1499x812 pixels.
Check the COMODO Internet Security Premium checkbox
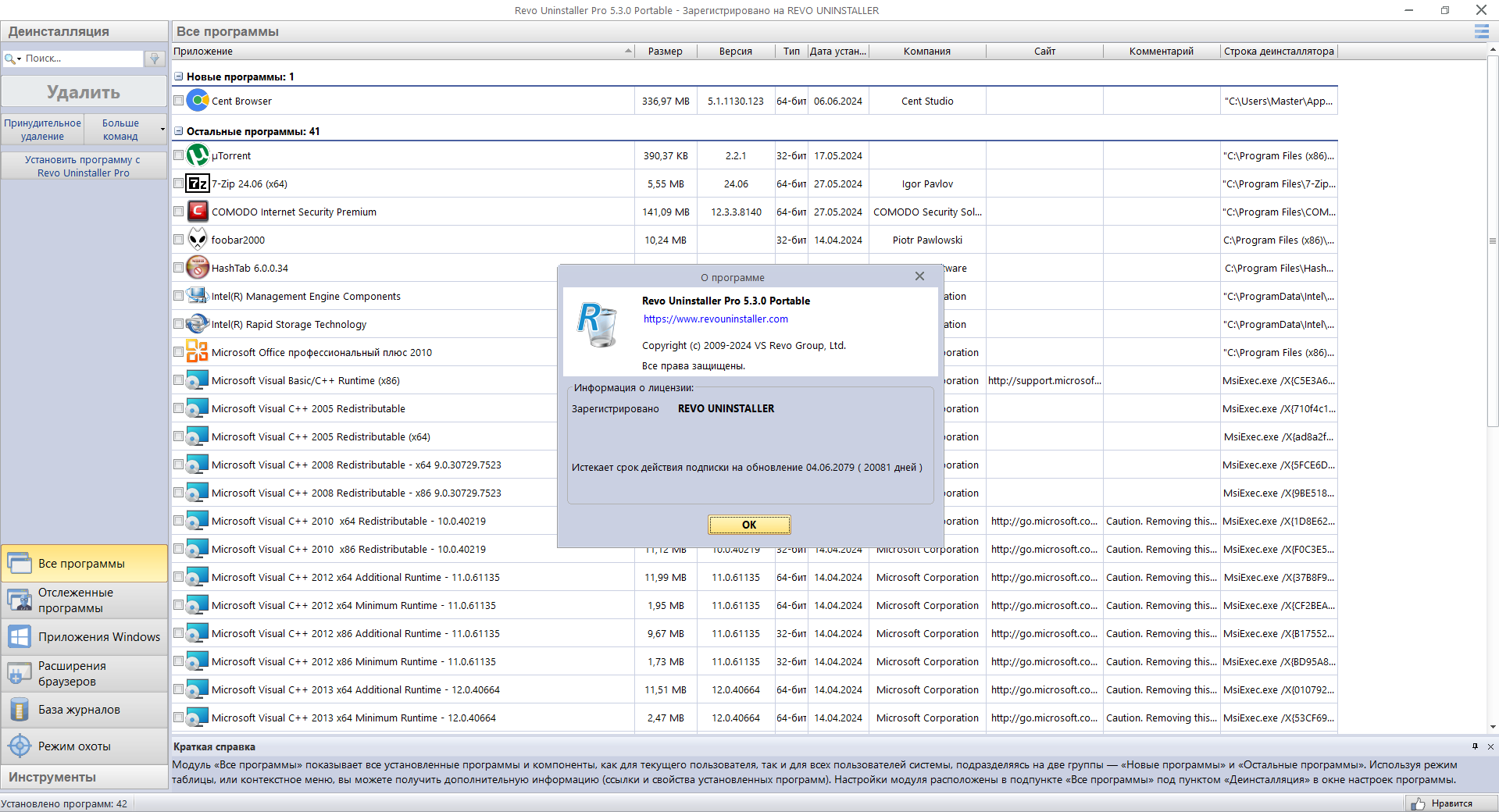[x=178, y=212]
